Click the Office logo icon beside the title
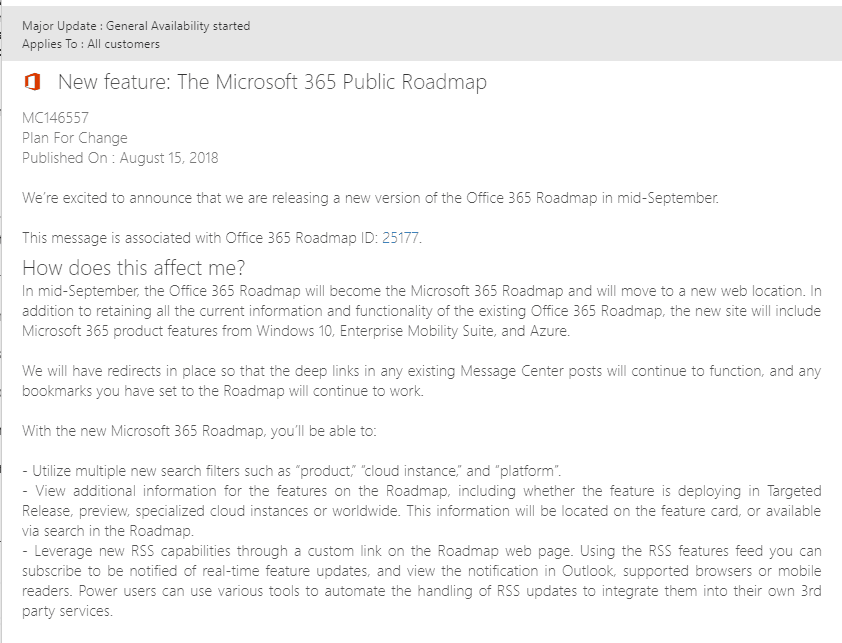The width and height of the screenshot is (842, 643). click(31, 82)
